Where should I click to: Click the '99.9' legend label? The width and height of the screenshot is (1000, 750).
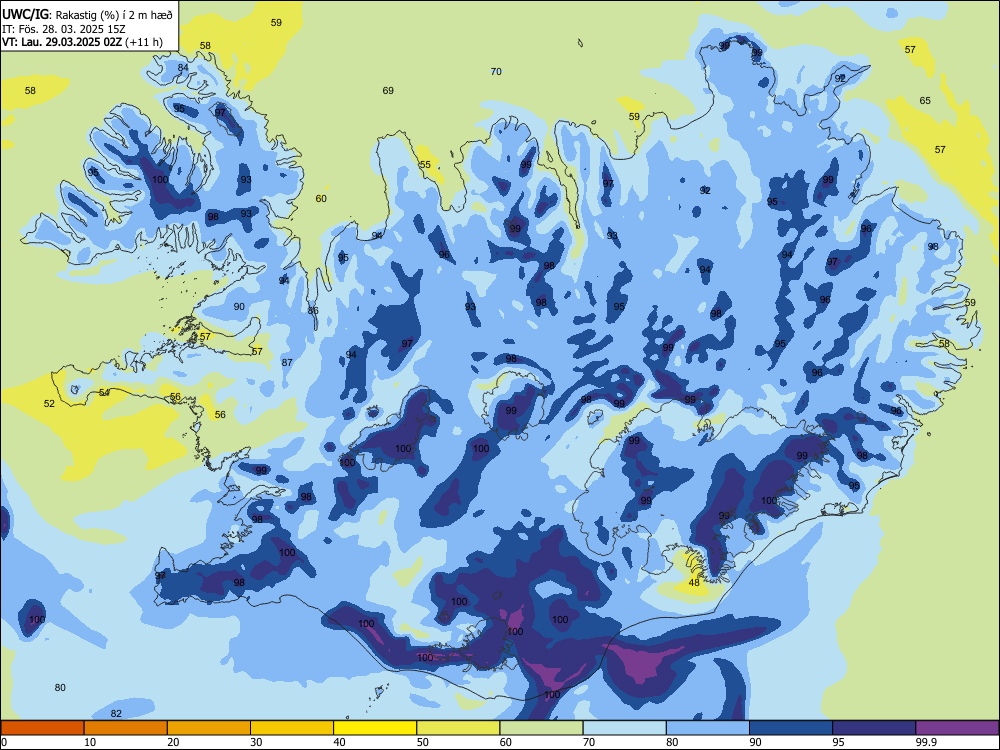point(926,742)
